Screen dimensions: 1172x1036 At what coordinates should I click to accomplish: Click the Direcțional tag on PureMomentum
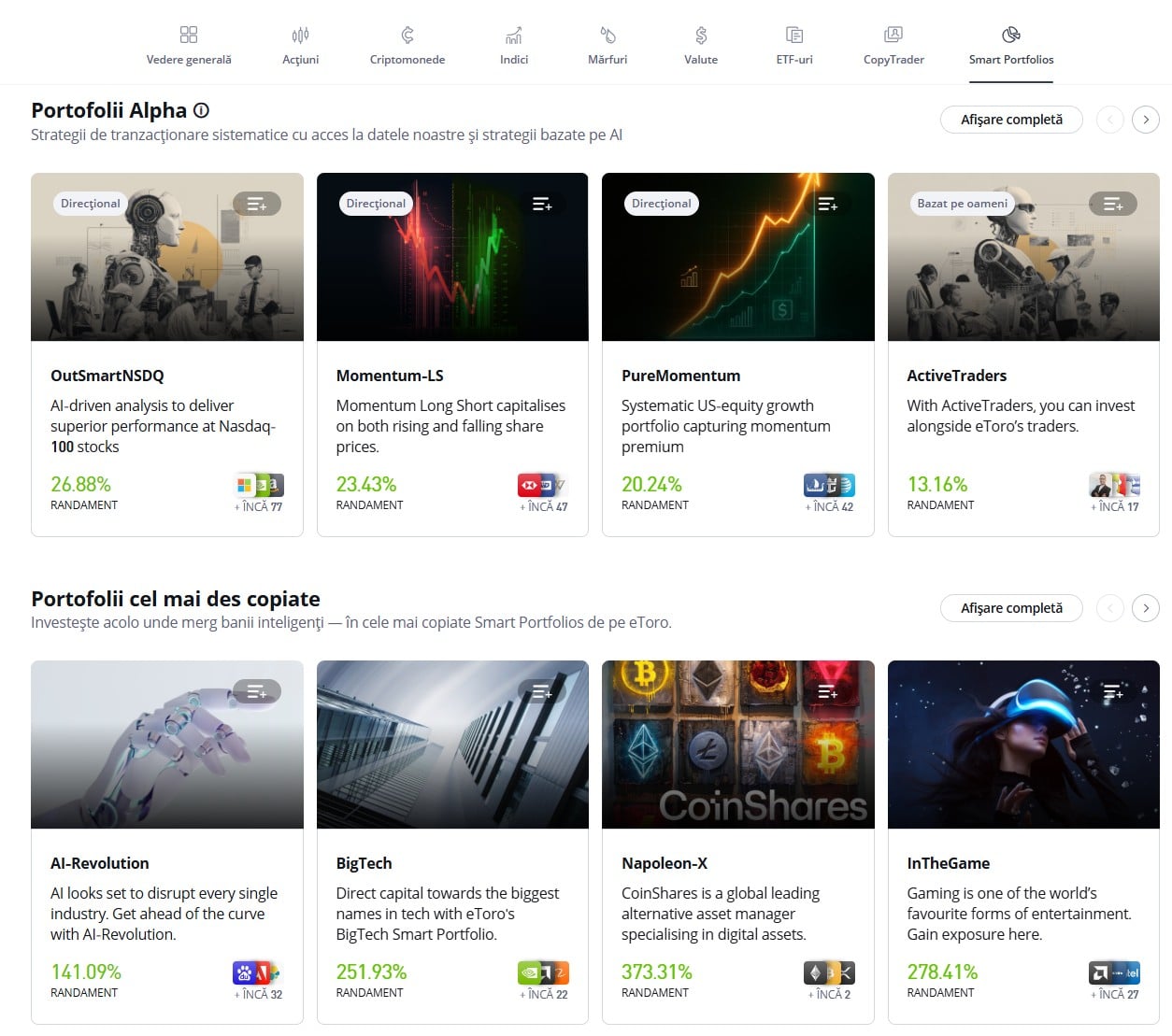coord(661,204)
